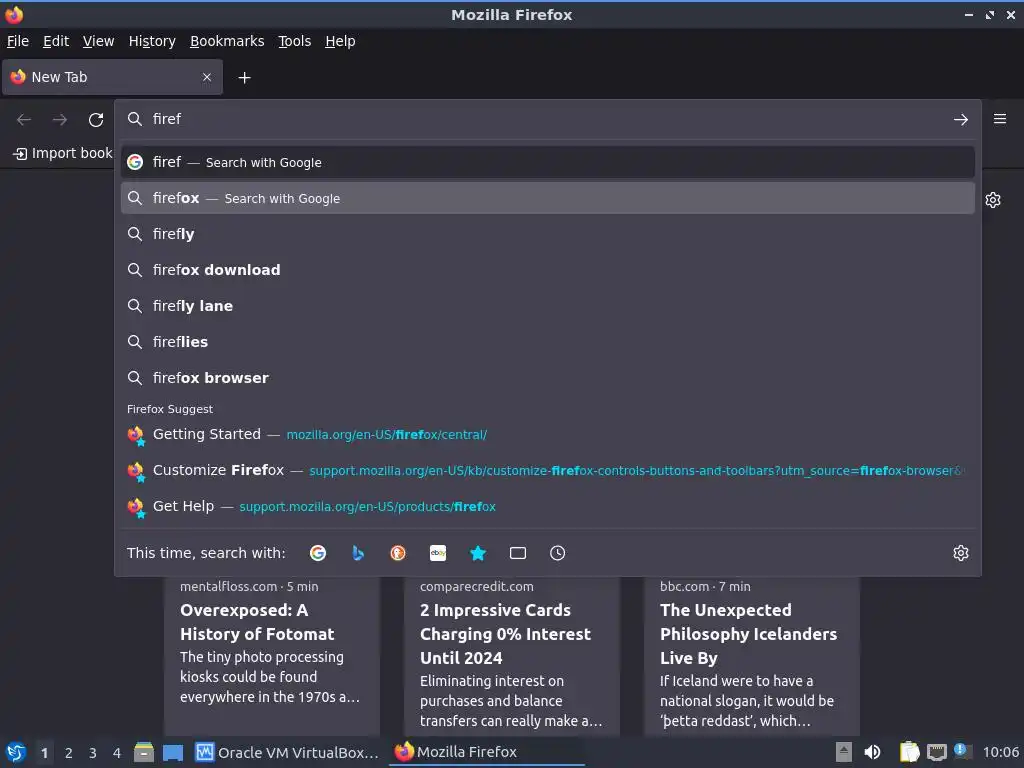Click the clipboard manager tray icon

[x=909, y=752]
